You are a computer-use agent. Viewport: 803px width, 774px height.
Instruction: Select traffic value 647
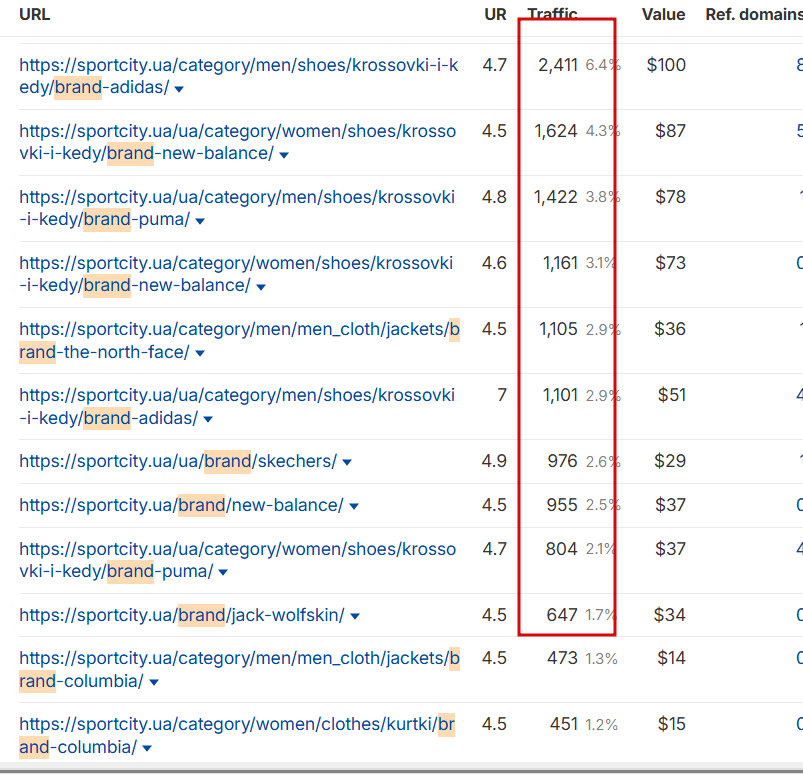tap(562, 615)
